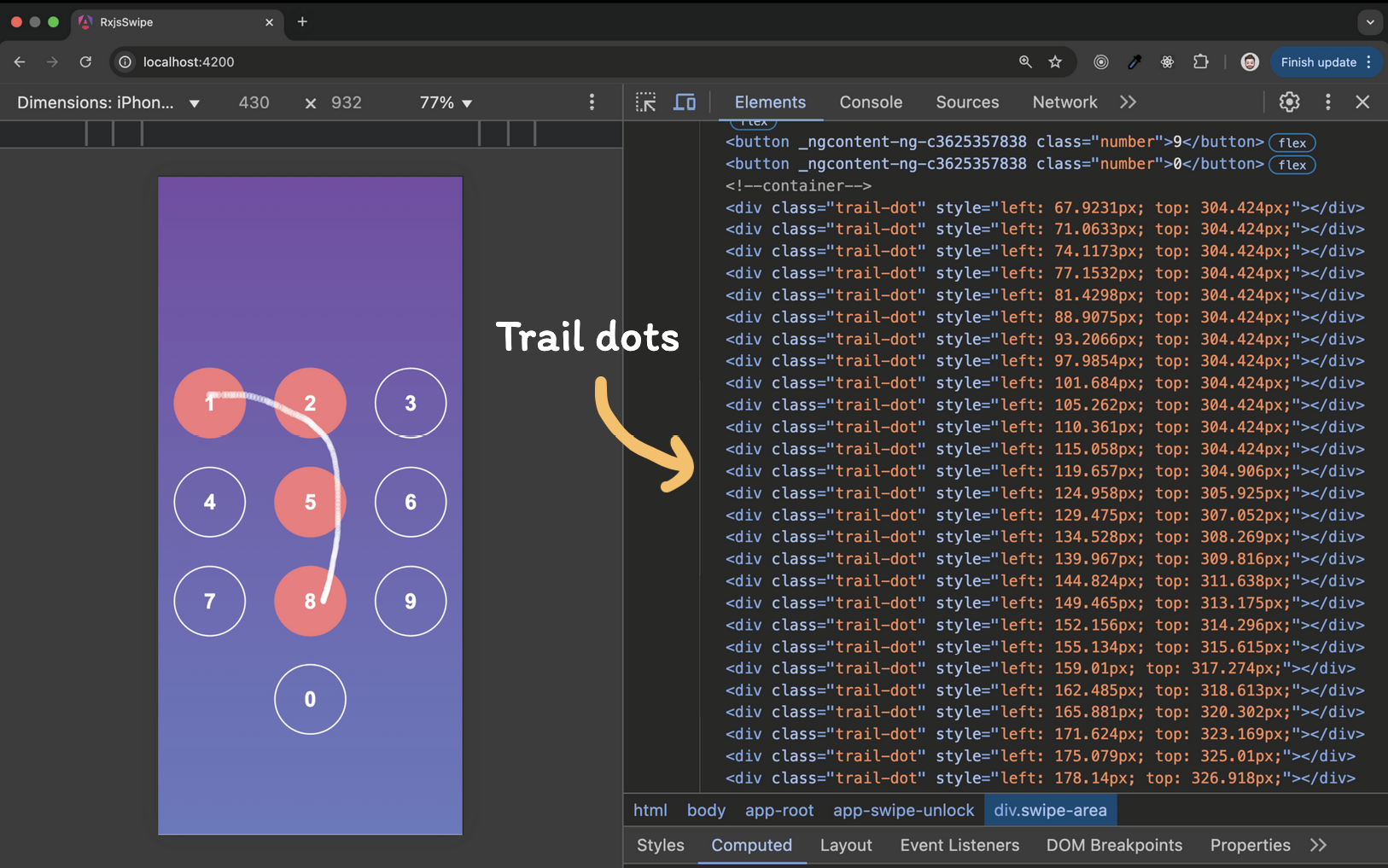The image size is (1388, 868).
Task: Click the browser forward arrow
Action: tap(52, 61)
